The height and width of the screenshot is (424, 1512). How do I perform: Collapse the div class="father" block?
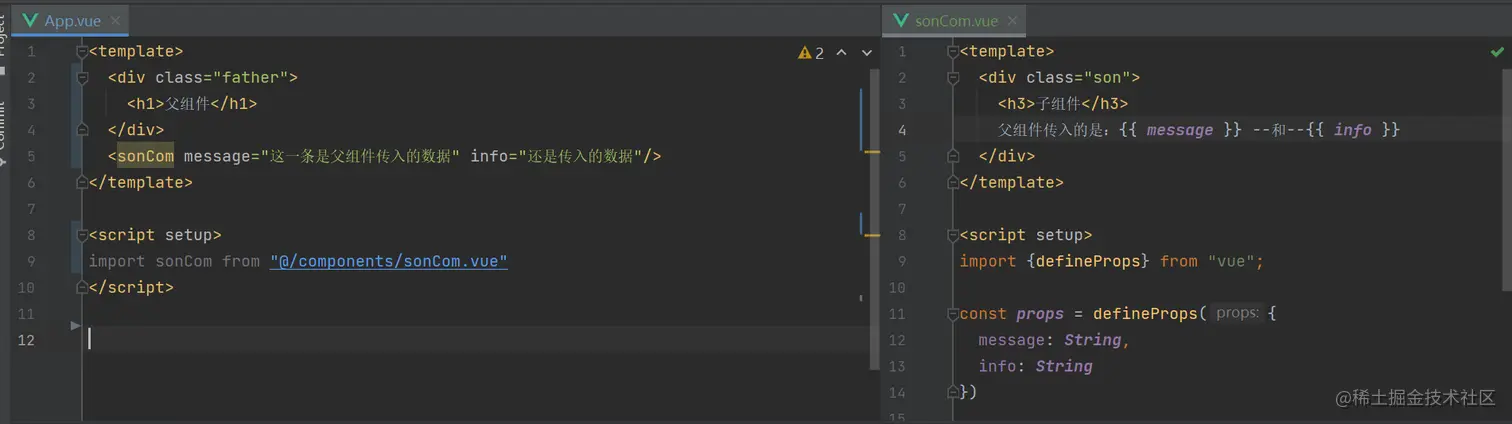pos(83,78)
